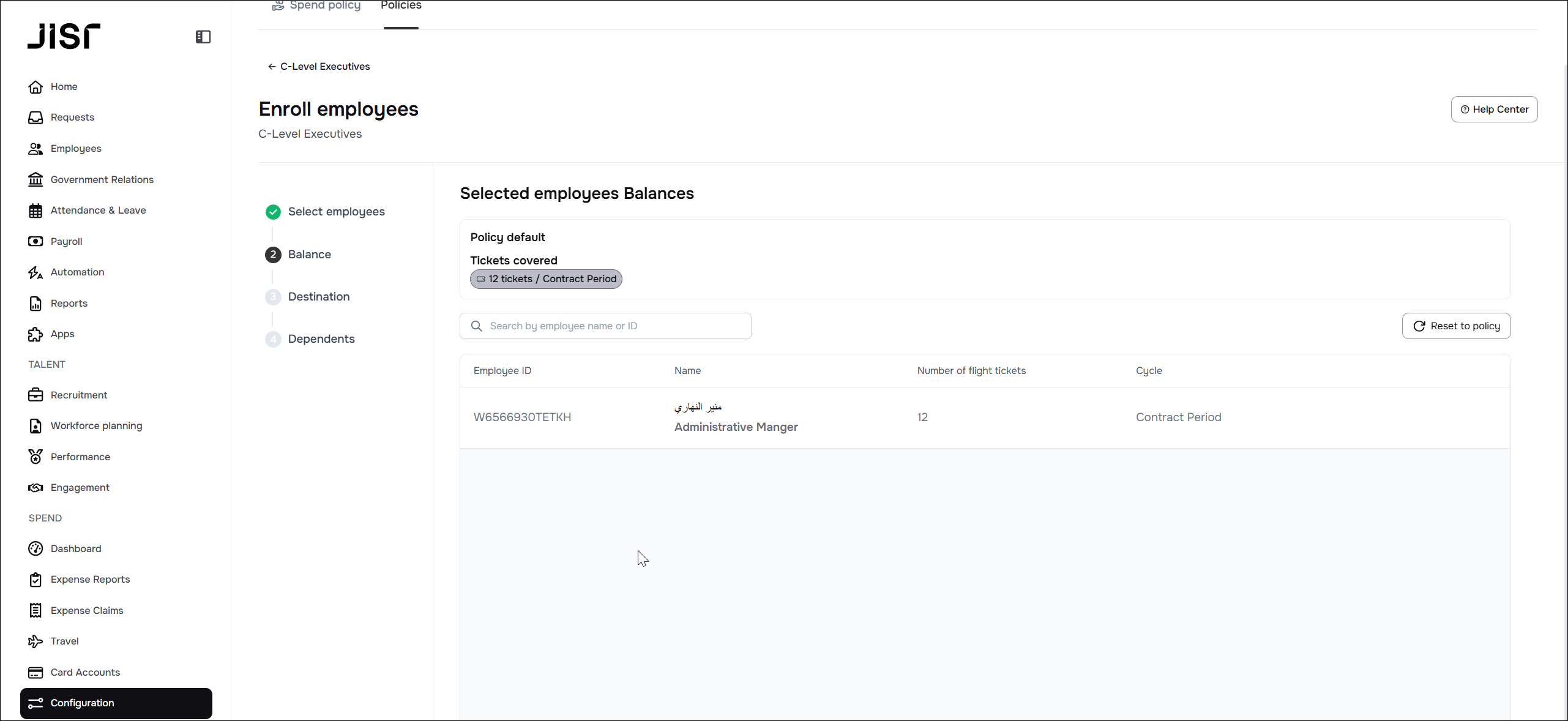Click the Travel airplane icon
1568x721 pixels.
click(x=35, y=641)
